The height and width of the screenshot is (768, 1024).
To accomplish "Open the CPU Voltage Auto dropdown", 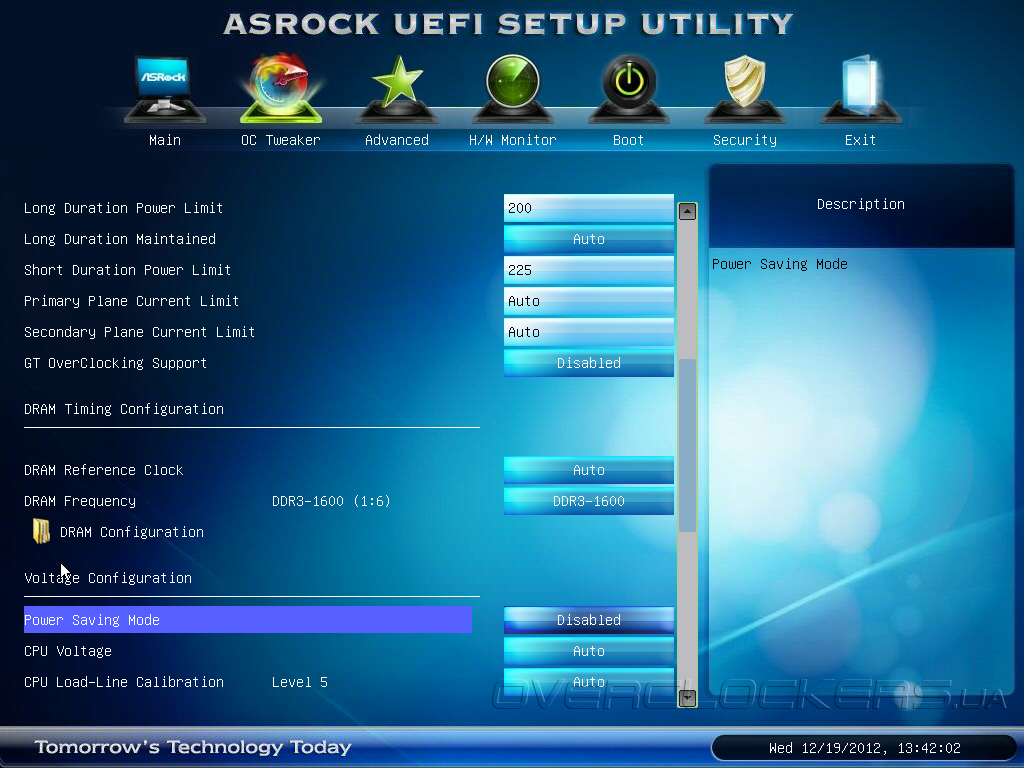I will 588,651.
